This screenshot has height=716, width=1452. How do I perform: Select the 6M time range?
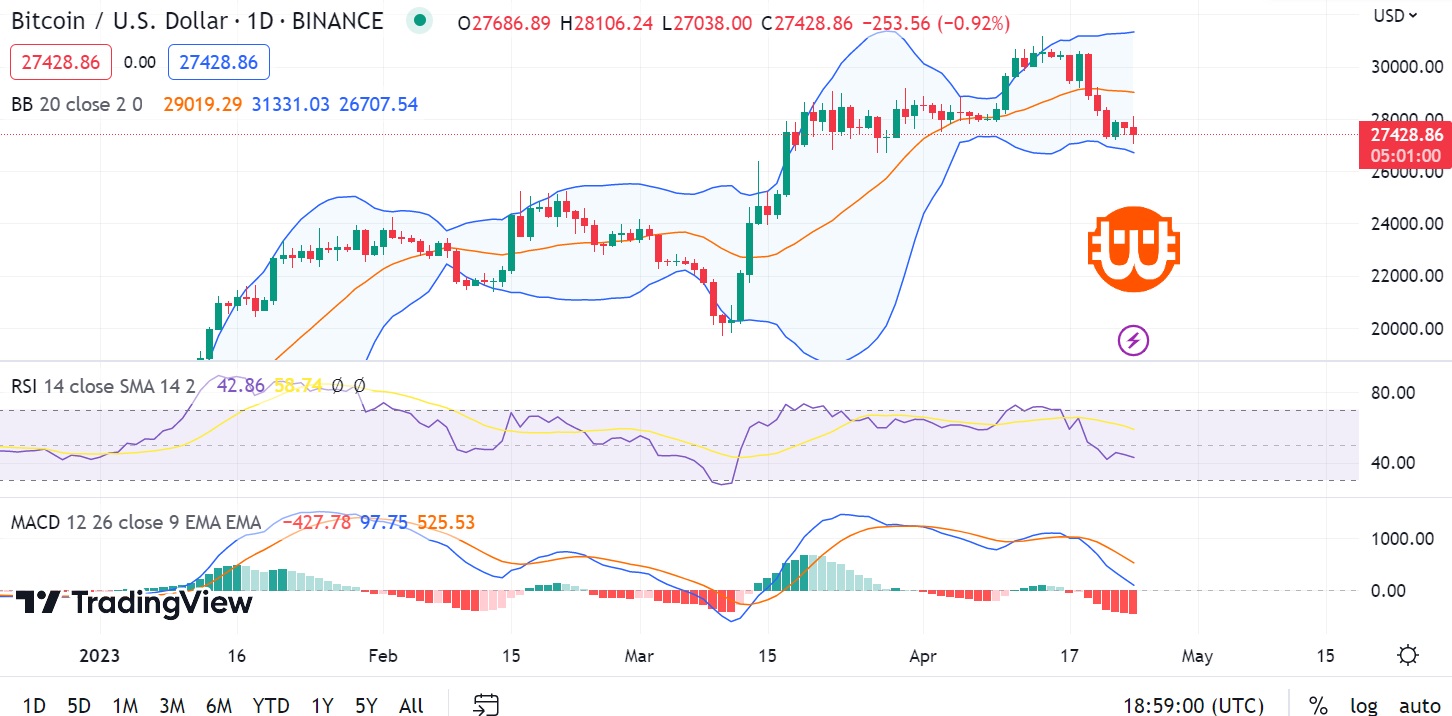(x=219, y=705)
